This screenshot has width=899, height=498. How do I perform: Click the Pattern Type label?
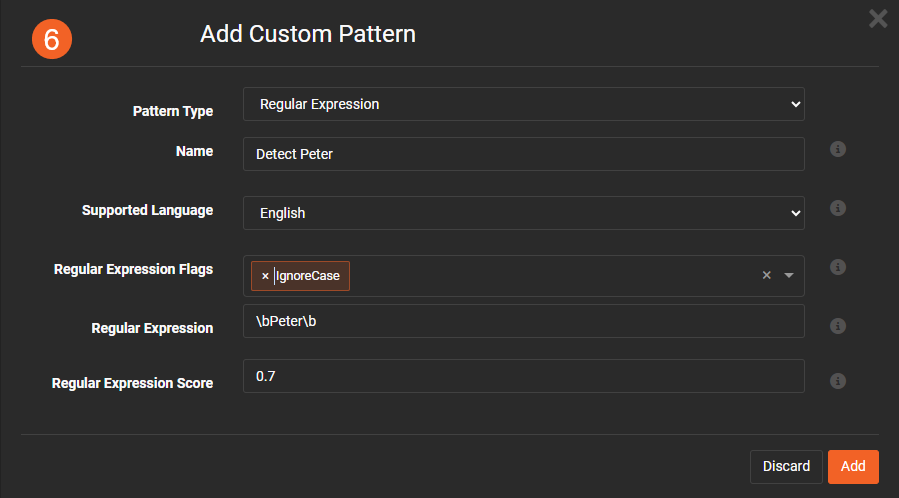[x=173, y=111]
